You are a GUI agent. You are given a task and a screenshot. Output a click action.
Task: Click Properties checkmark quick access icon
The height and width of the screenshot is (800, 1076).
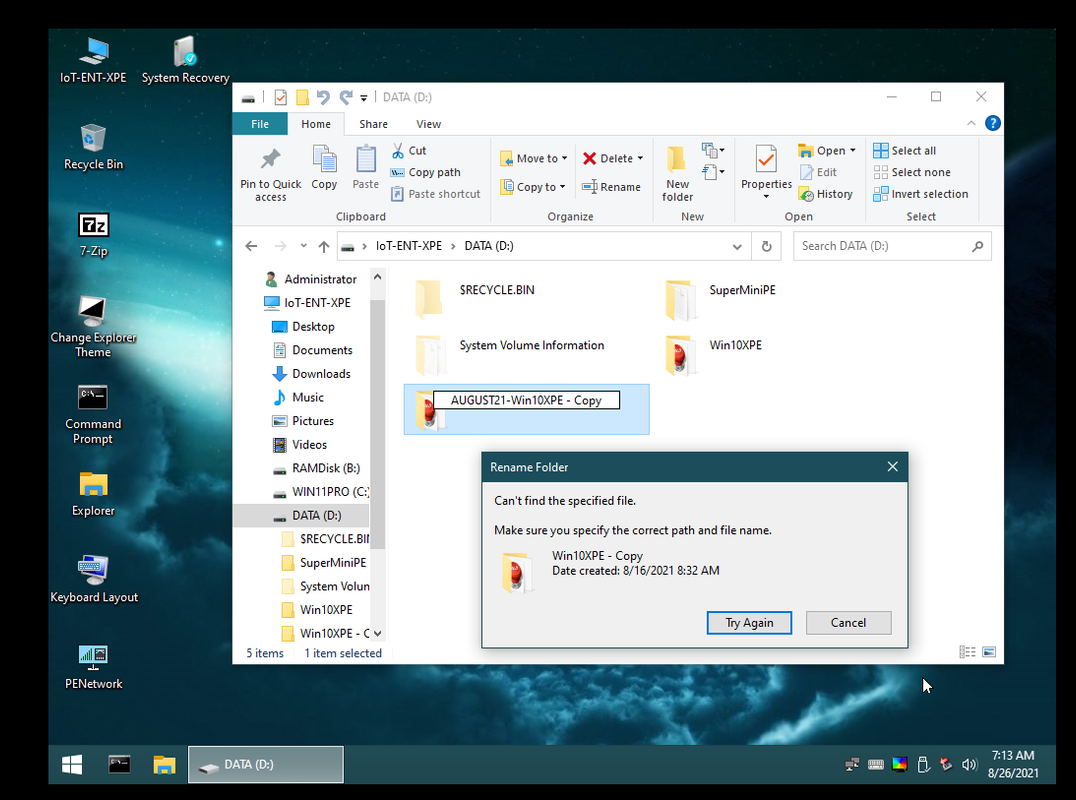click(x=280, y=97)
